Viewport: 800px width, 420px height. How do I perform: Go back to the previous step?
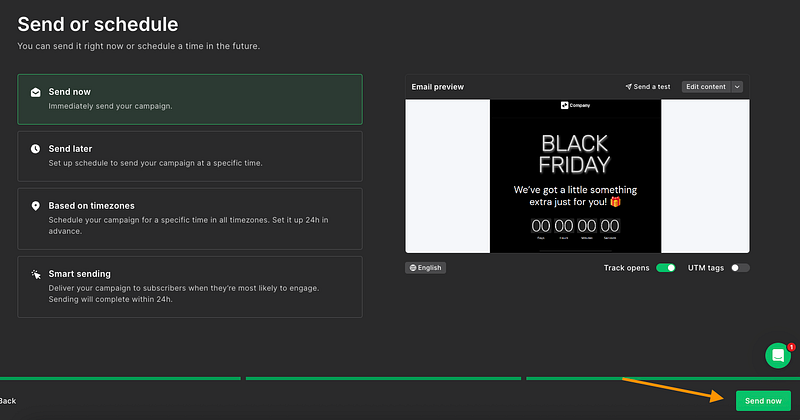8,401
